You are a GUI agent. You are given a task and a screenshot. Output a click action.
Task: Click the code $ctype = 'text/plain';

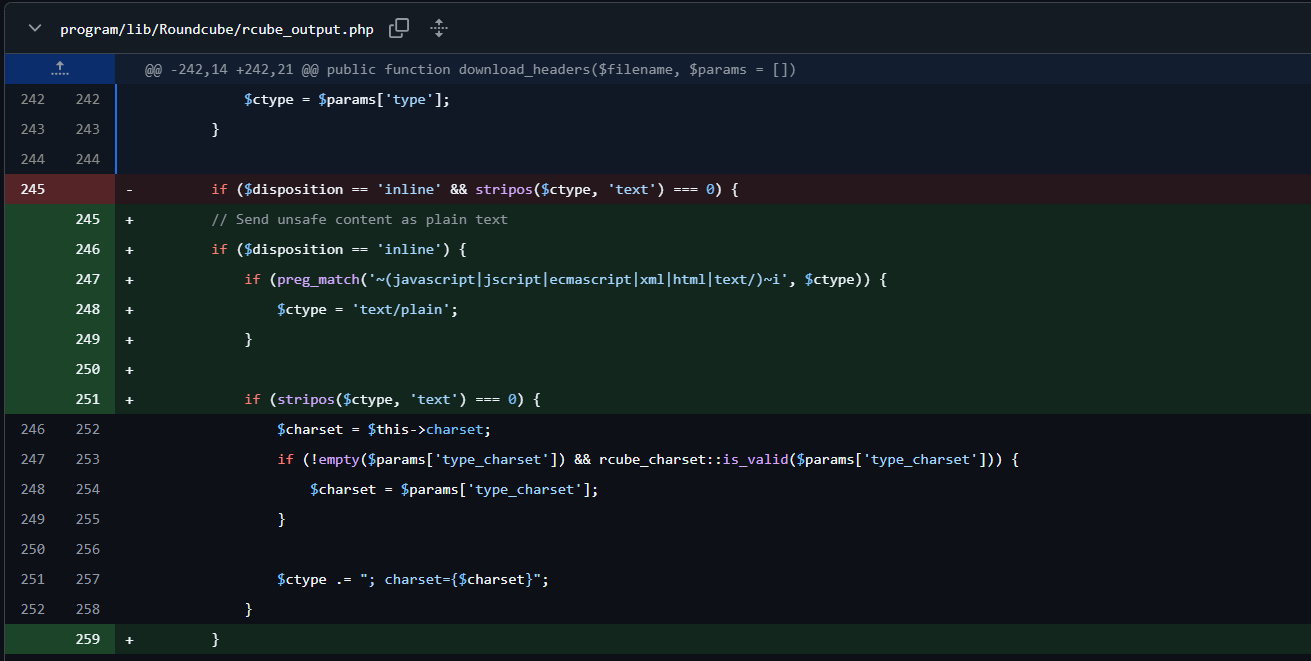(x=367, y=309)
